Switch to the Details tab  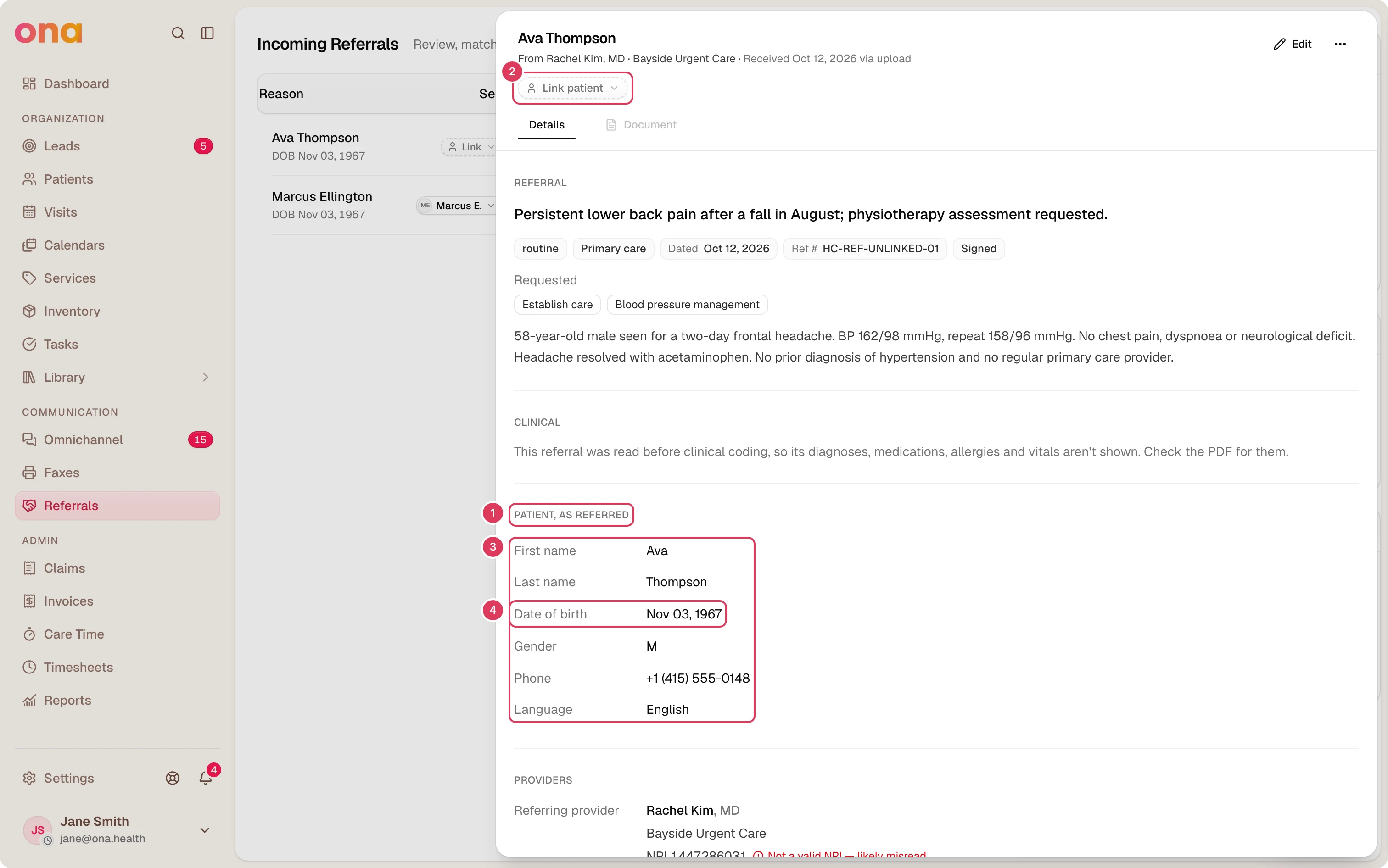pos(546,125)
